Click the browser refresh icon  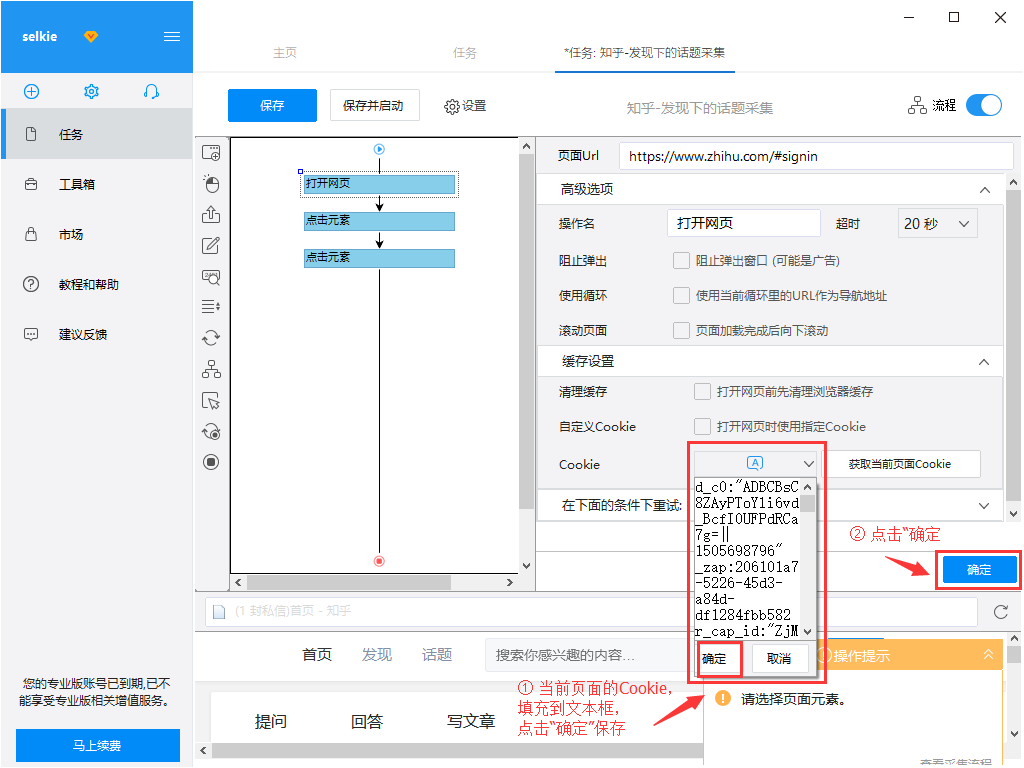click(x=1000, y=612)
